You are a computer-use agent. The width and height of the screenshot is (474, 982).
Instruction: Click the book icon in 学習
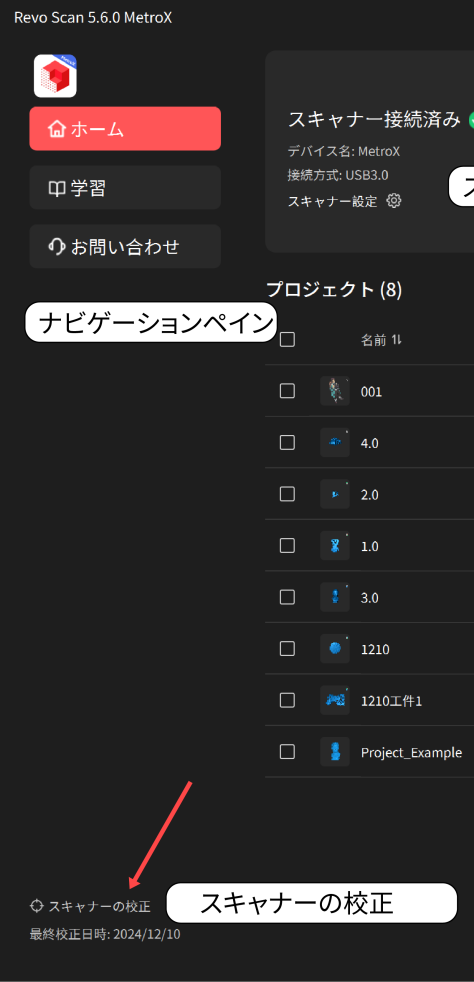[x=57, y=188]
